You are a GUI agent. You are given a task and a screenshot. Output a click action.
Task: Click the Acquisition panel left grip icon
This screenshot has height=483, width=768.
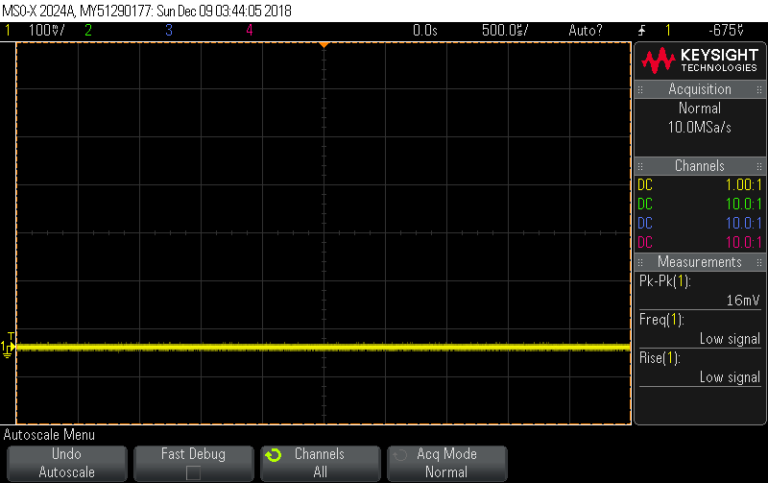click(640, 90)
